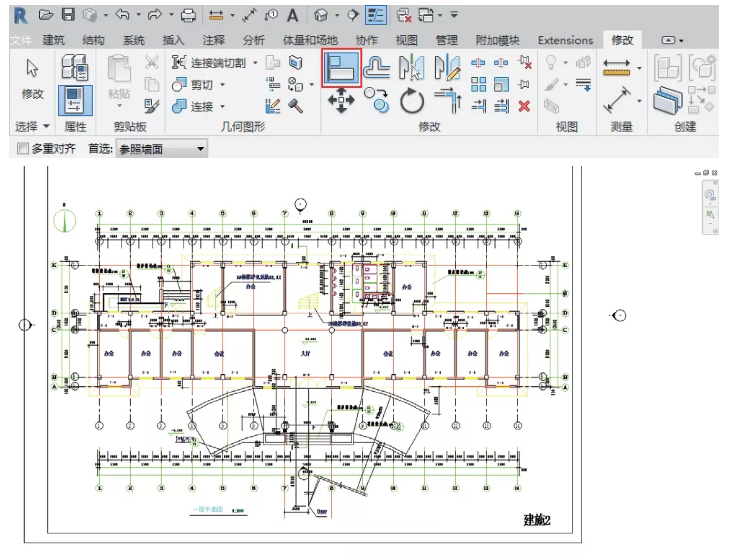Click the 连接端切割 cope button
This screenshot has width=732, height=556.
[x=210, y=63]
